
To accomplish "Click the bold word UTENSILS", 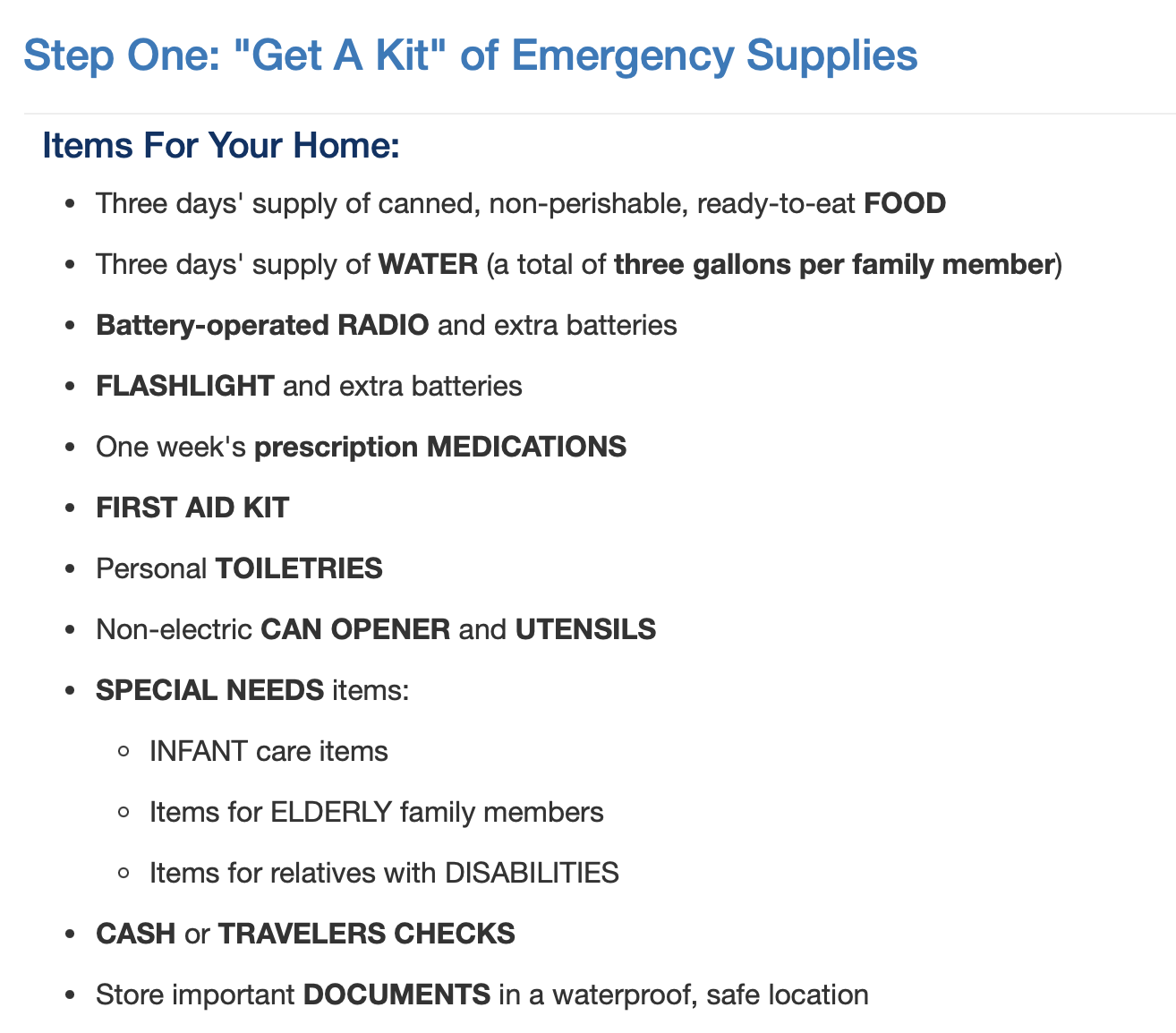I will coord(585,629).
